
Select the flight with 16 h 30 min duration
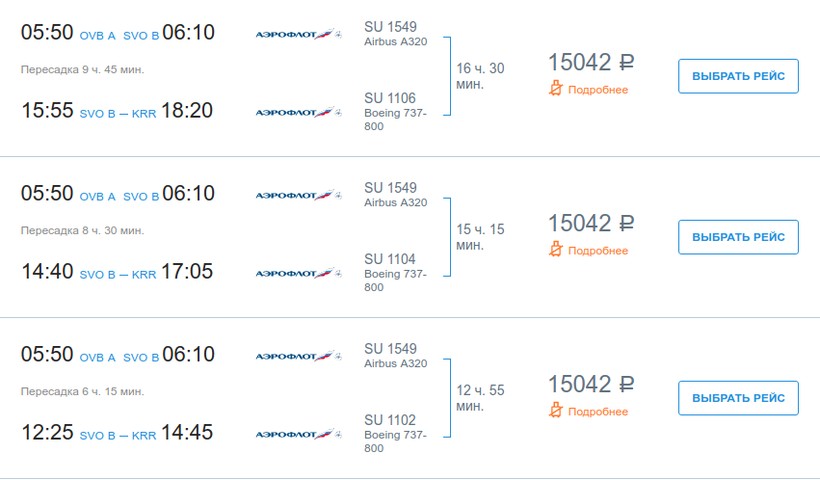[x=738, y=76]
